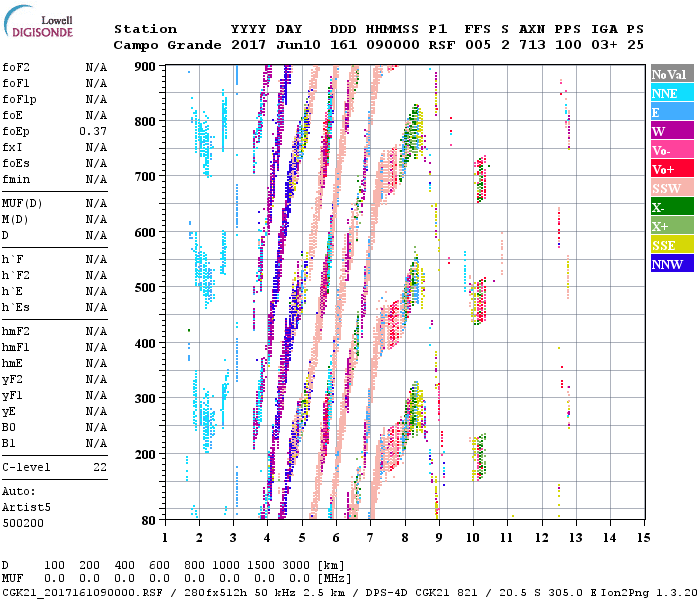Click the MUF(D) parameter label

pyautogui.click(x=22, y=204)
